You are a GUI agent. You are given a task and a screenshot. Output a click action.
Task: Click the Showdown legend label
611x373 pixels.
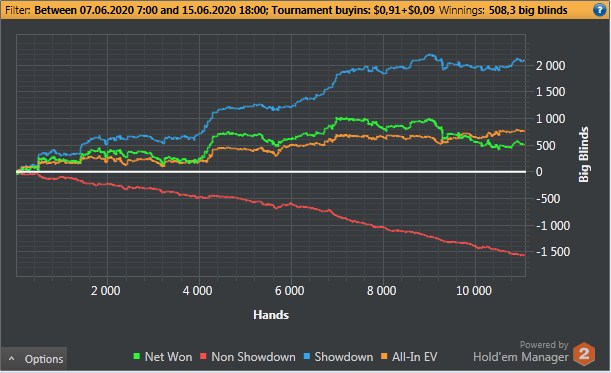(343, 357)
